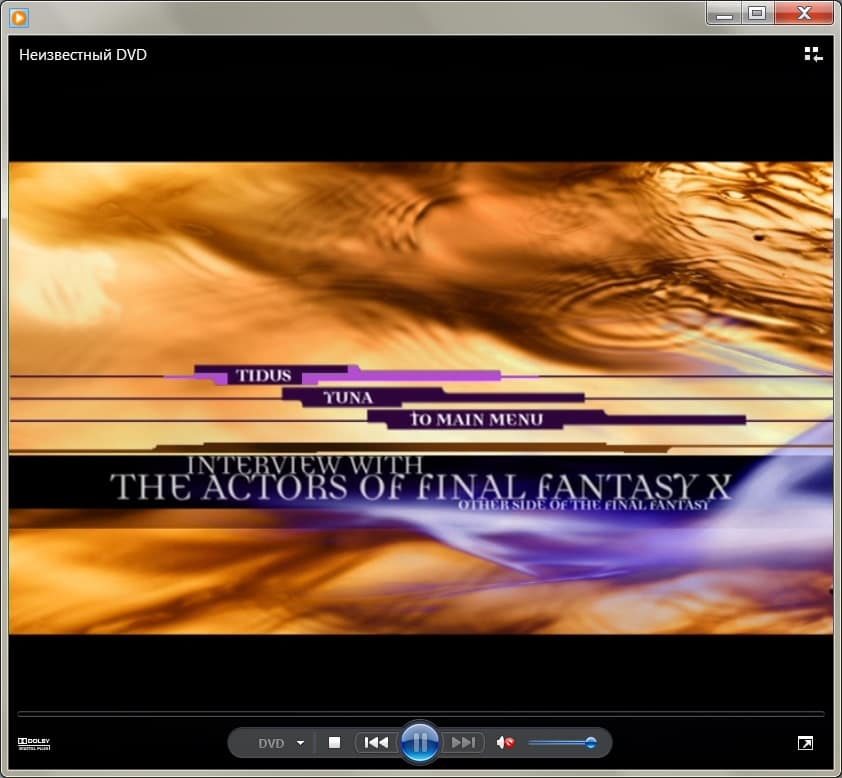Viewport: 842px width, 778px height.
Task: Stop the DVD playback
Action: click(335, 743)
